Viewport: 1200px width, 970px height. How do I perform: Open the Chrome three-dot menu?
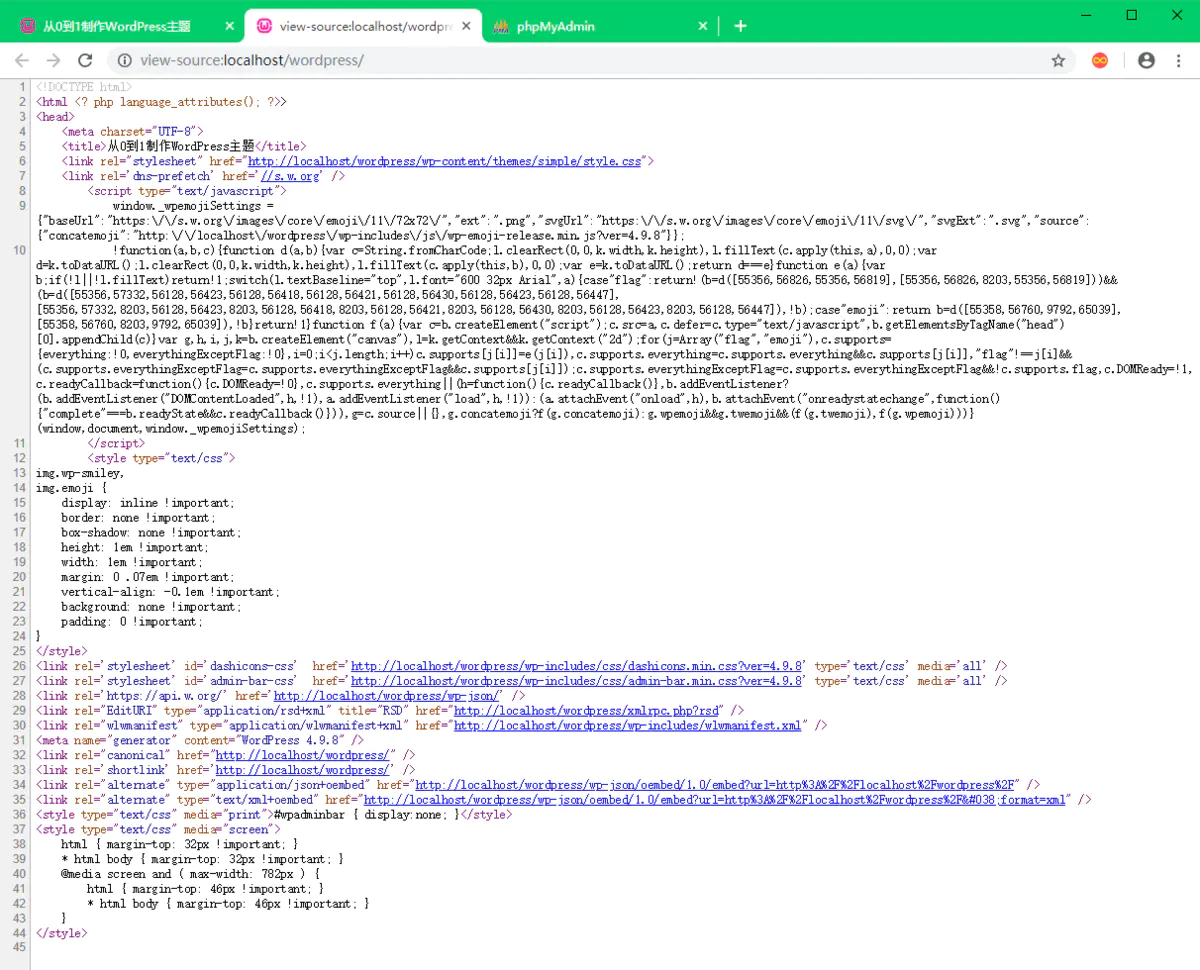point(1179,61)
